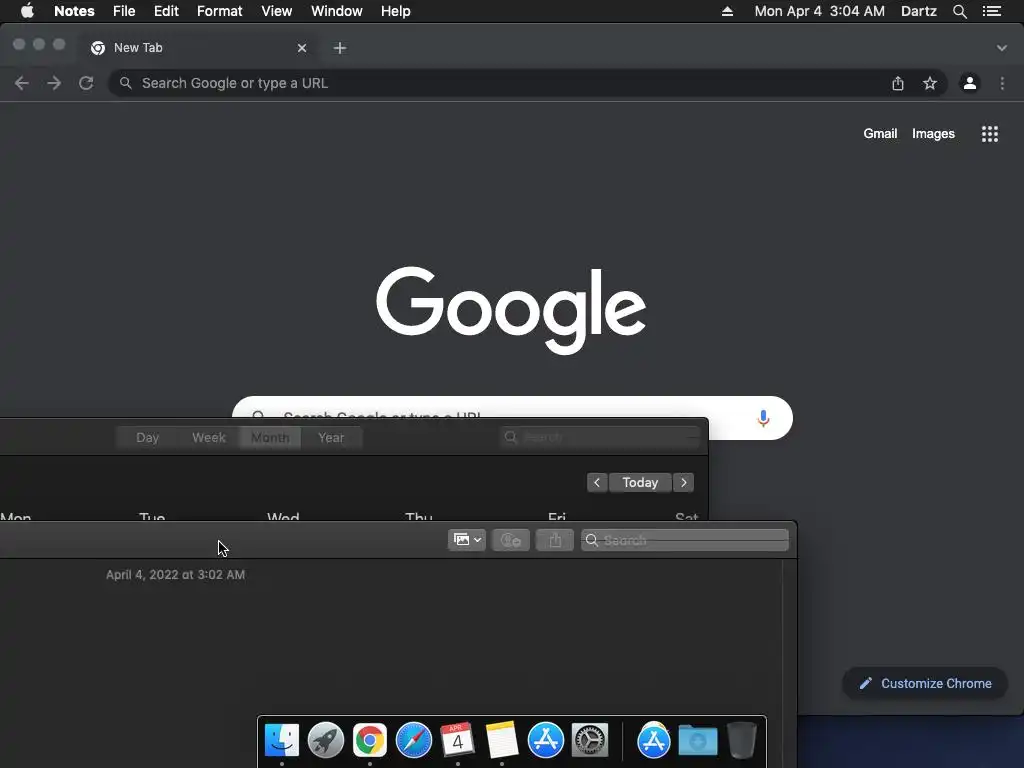Click the note date April 4, 2022 at 3:02 AM
The image size is (1024, 768).
pyautogui.click(x=176, y=575)
